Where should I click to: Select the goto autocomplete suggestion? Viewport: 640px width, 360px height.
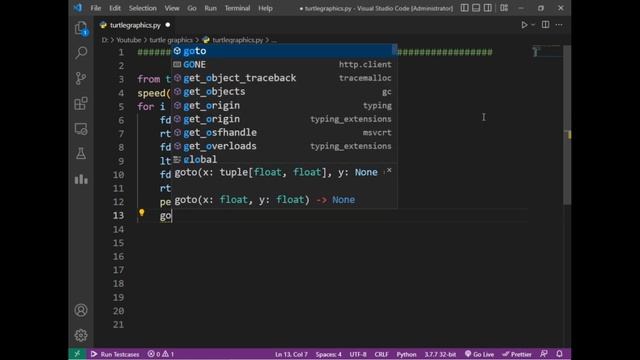coord(282,51)
